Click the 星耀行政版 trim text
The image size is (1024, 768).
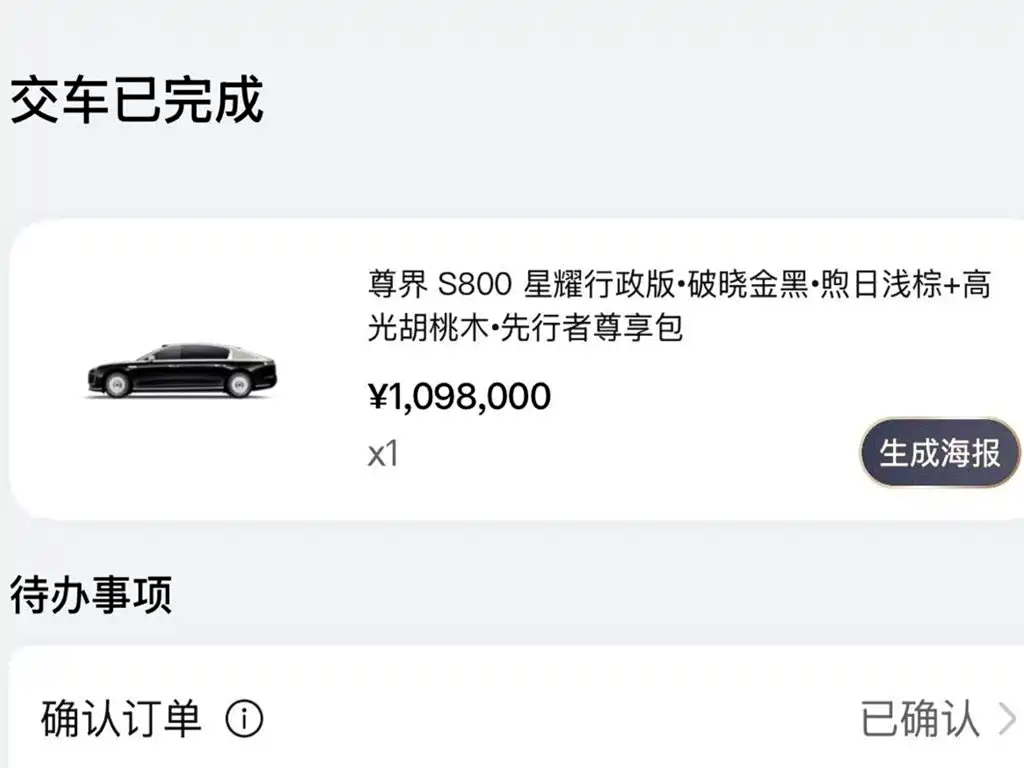click(600, 285)
